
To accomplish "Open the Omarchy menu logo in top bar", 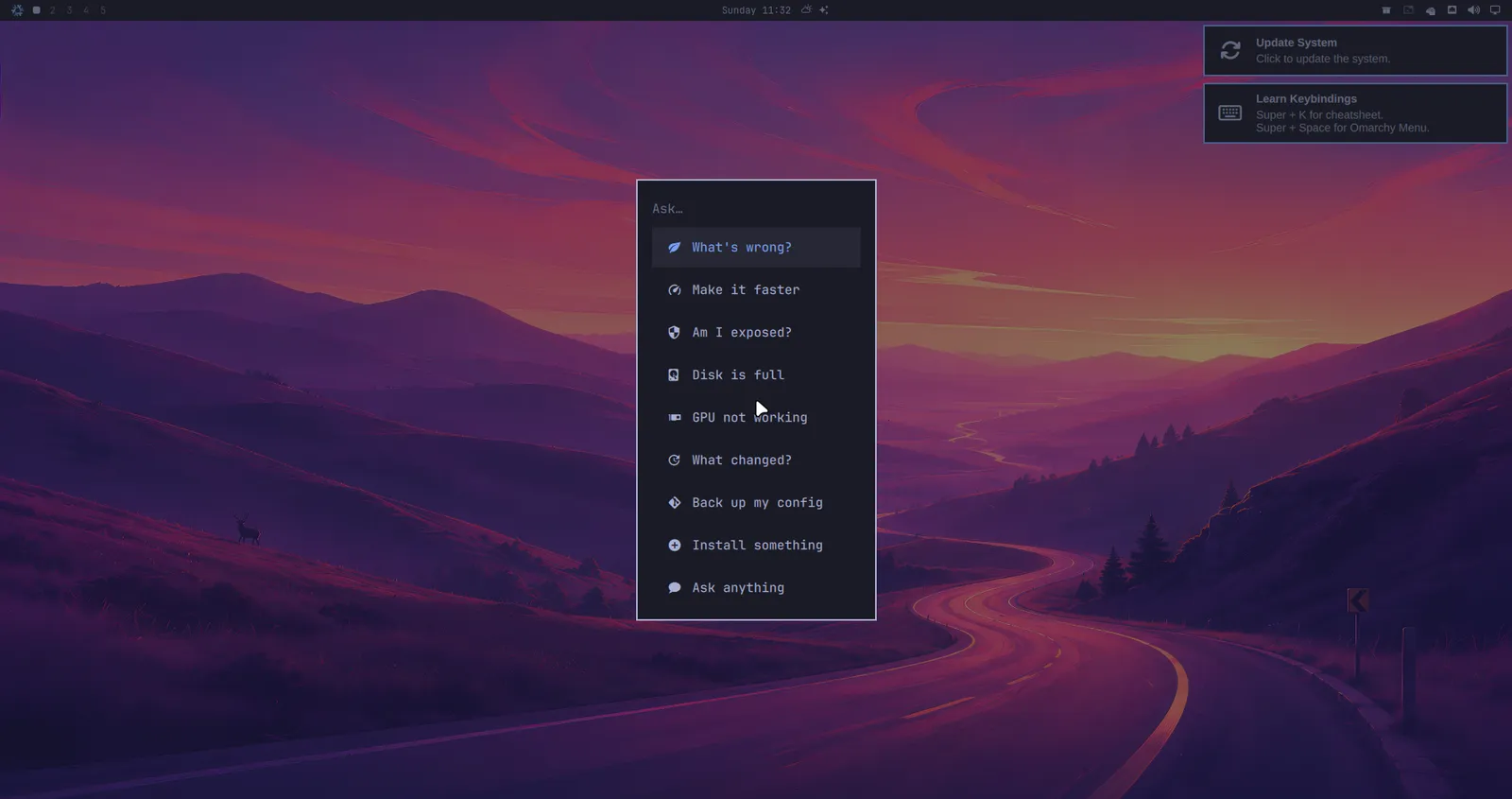I will 17,10.
